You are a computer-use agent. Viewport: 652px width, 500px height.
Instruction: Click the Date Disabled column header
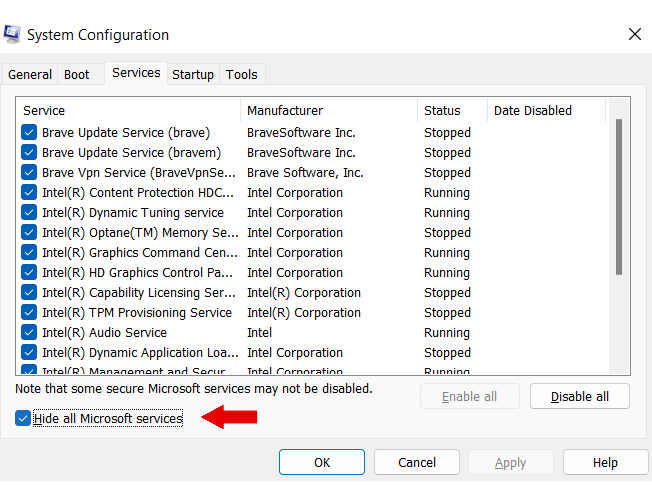tap(545, 111)
